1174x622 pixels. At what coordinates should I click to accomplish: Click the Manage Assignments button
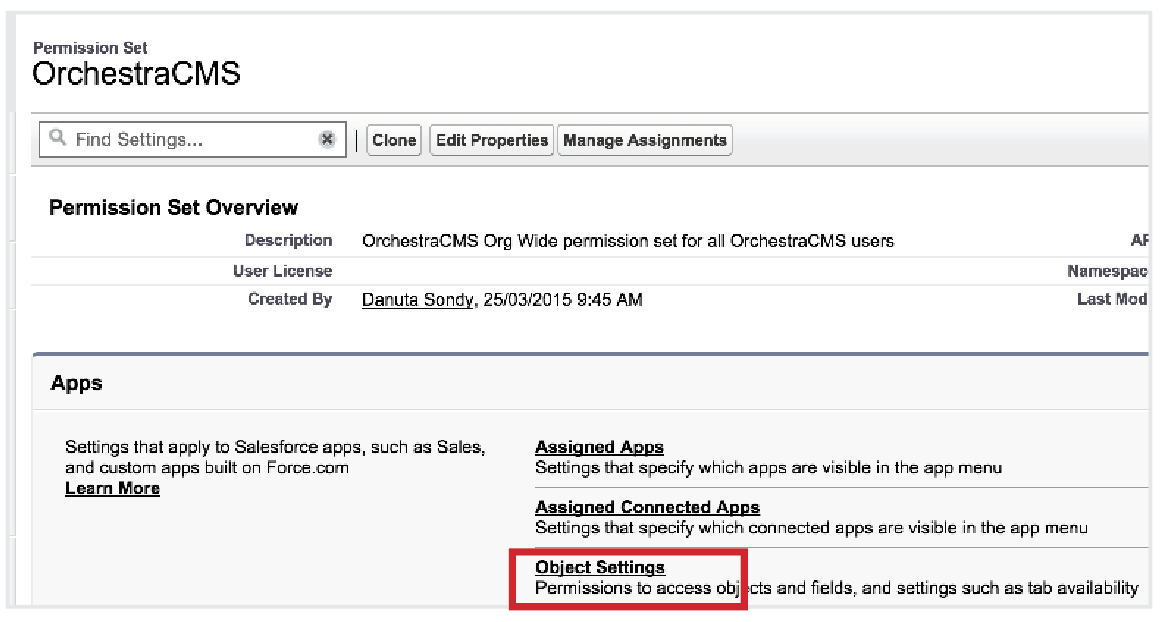[x=644, y=141]
